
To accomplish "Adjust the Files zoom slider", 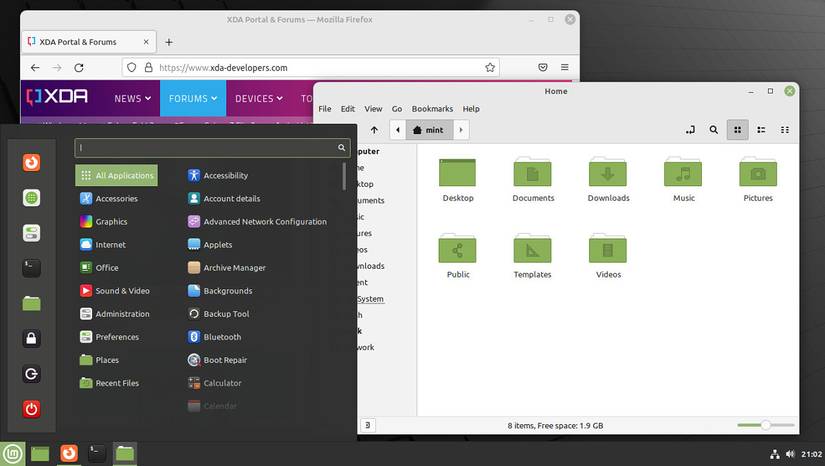I will (x=766, y=425).
